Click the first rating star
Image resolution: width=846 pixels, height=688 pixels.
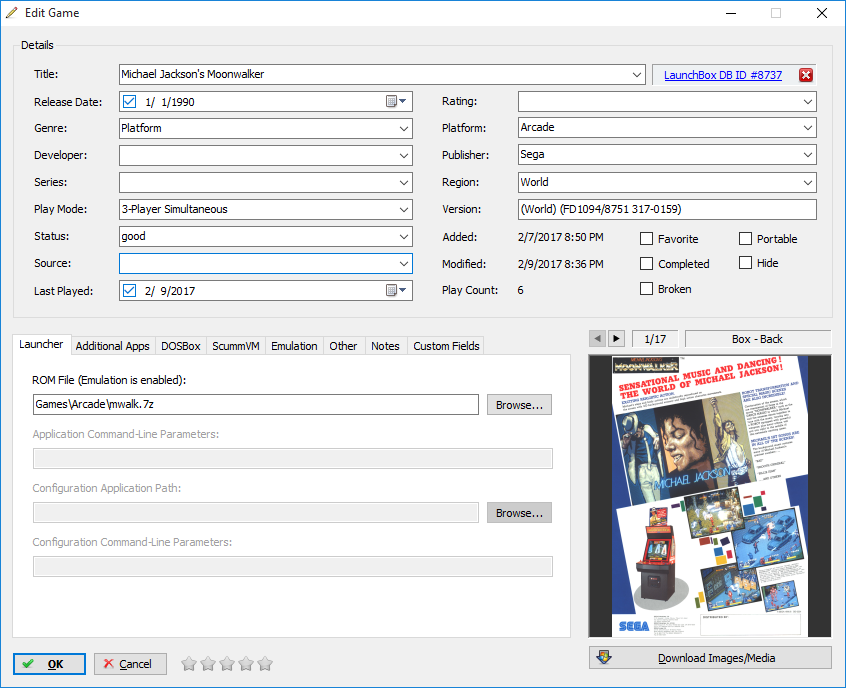[189, 663]
